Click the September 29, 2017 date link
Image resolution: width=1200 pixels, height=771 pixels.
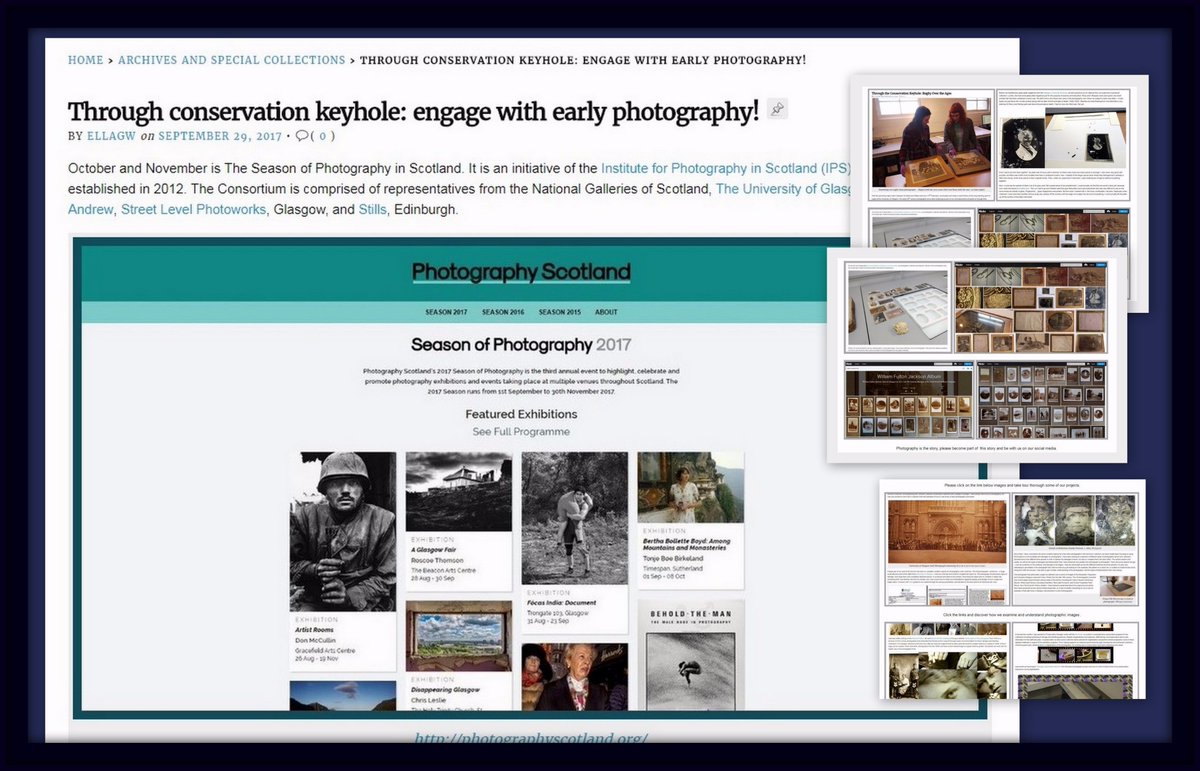[220, 136]
